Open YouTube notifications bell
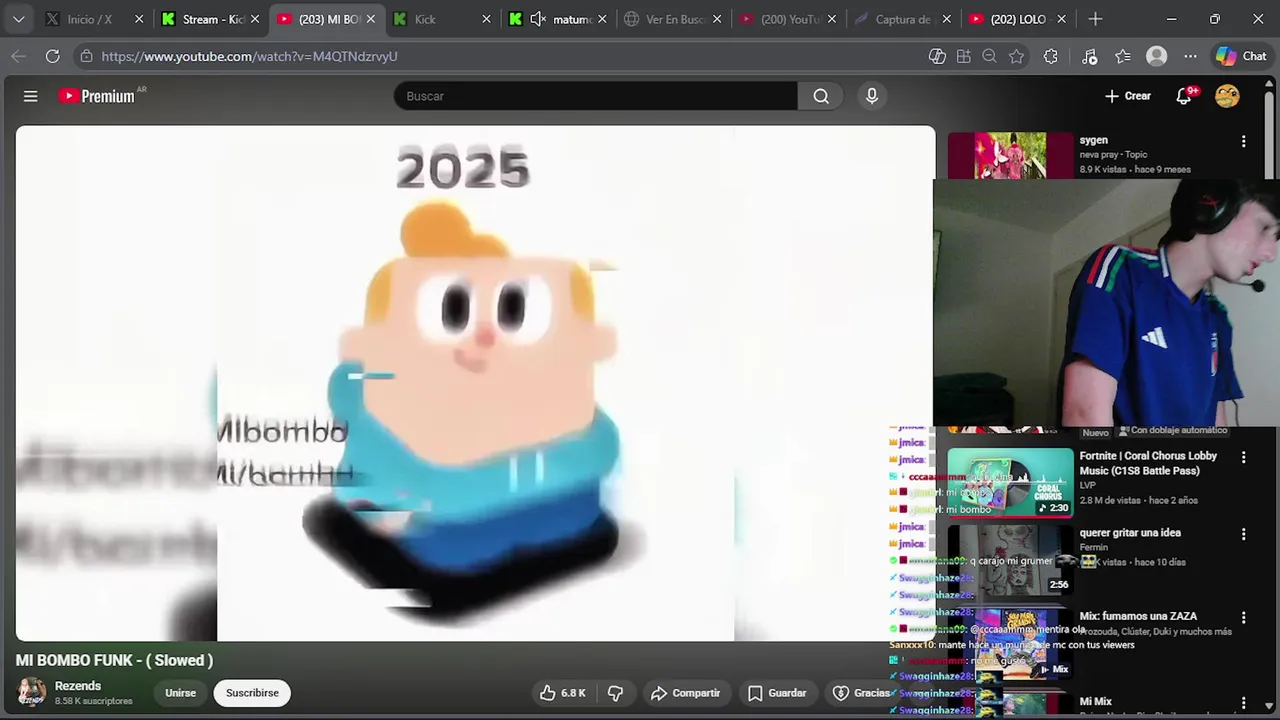The width and height of the screenshot is (1280, 720). (1185, 96)
